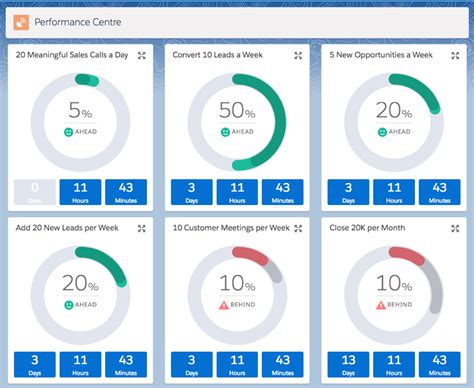Image resolution: width=474 pixels, height=388 pixels.
Task: Expand the 20 Meaningful Sales Calls card
Action: tap(142, 56)
